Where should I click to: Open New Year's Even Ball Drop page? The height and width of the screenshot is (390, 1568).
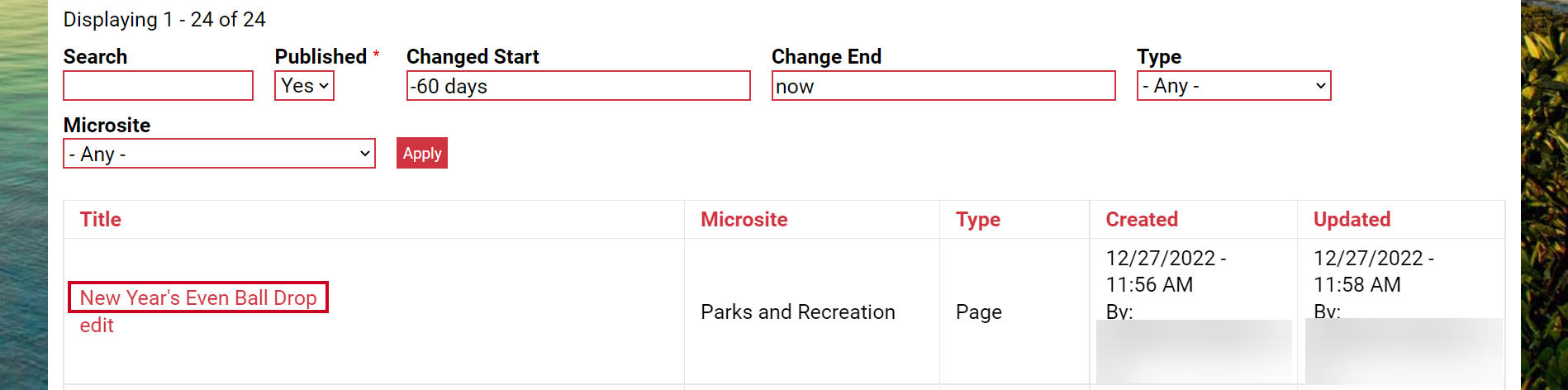(x=198, y=297)
